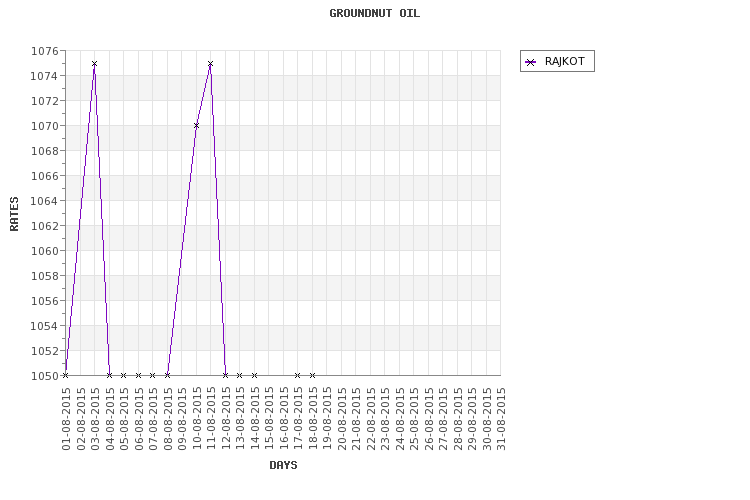Click the RAJKOT legend marker icon
The width and height of the screenshot is (750, 500).
[x=531, y=62]
